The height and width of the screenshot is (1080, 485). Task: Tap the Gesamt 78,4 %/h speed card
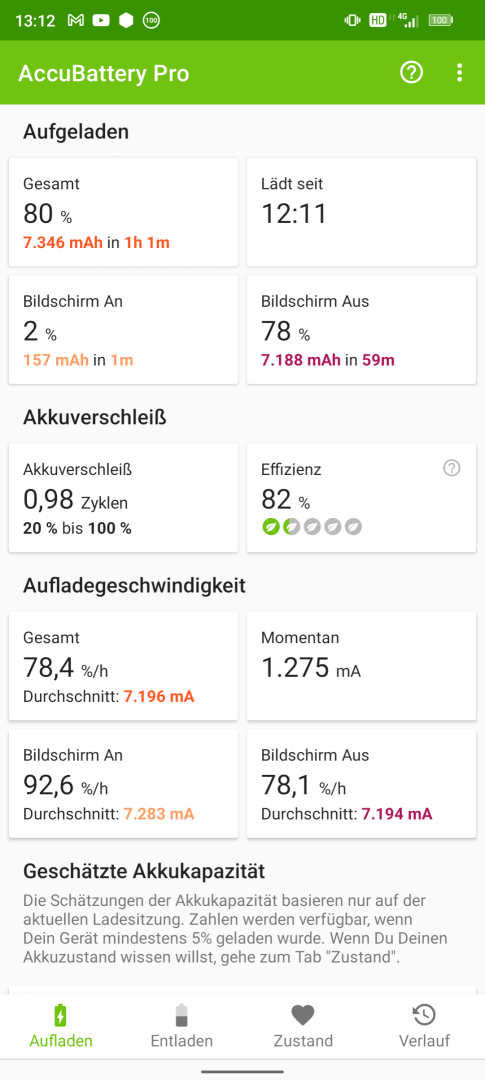coord(123,666)
